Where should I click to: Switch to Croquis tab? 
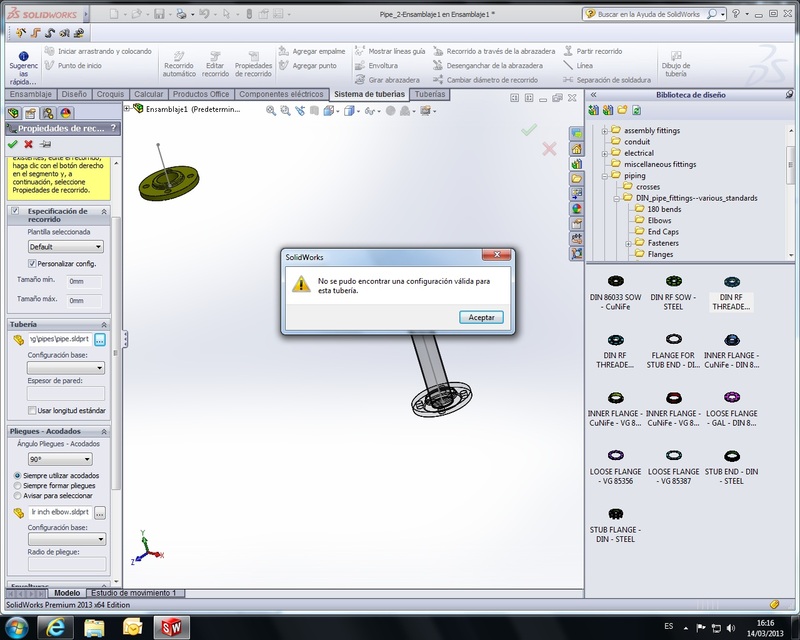coord(110,94)
